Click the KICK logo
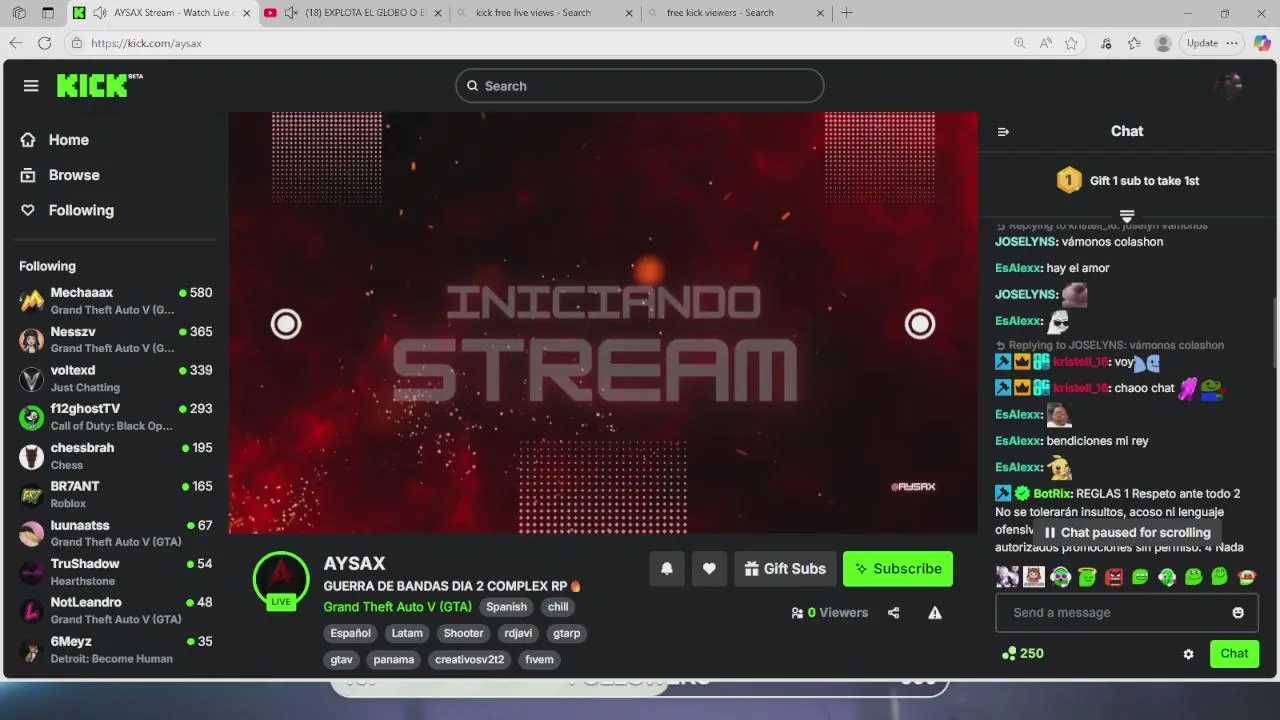The width and height of the screenshot is (1280, 720). point(99,85)
